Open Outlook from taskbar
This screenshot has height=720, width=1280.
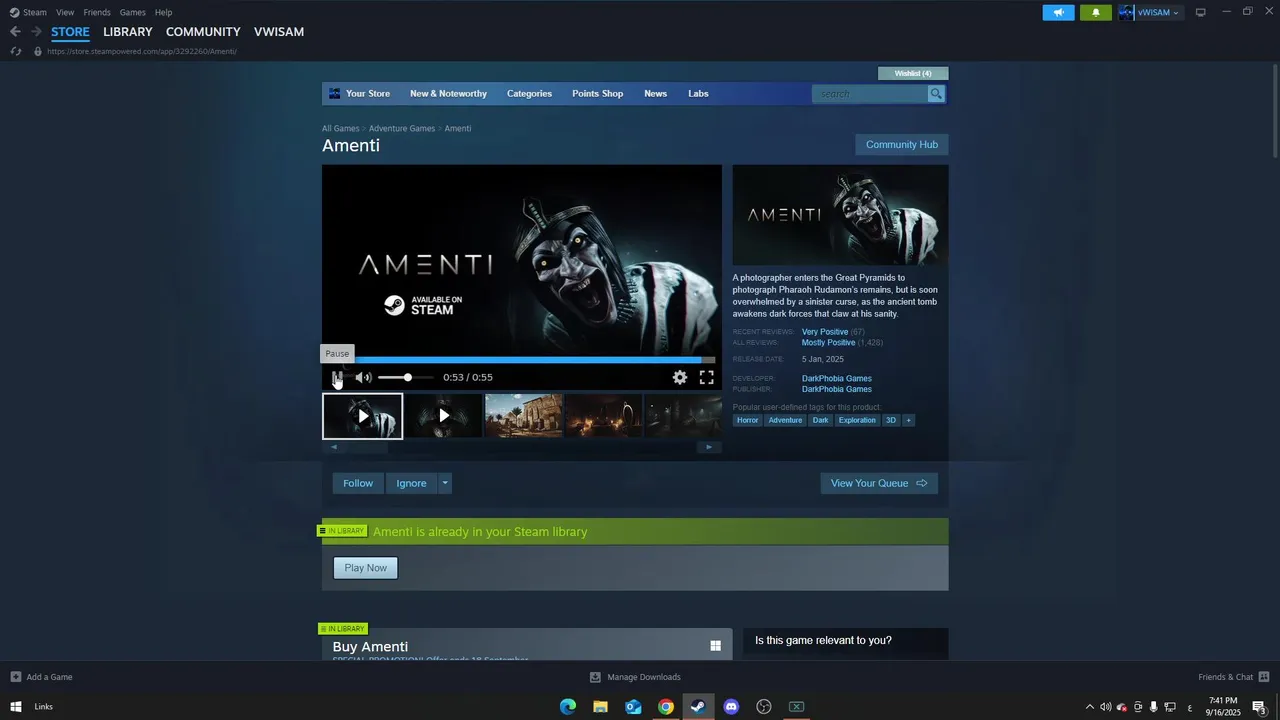(x=633, y=707)
